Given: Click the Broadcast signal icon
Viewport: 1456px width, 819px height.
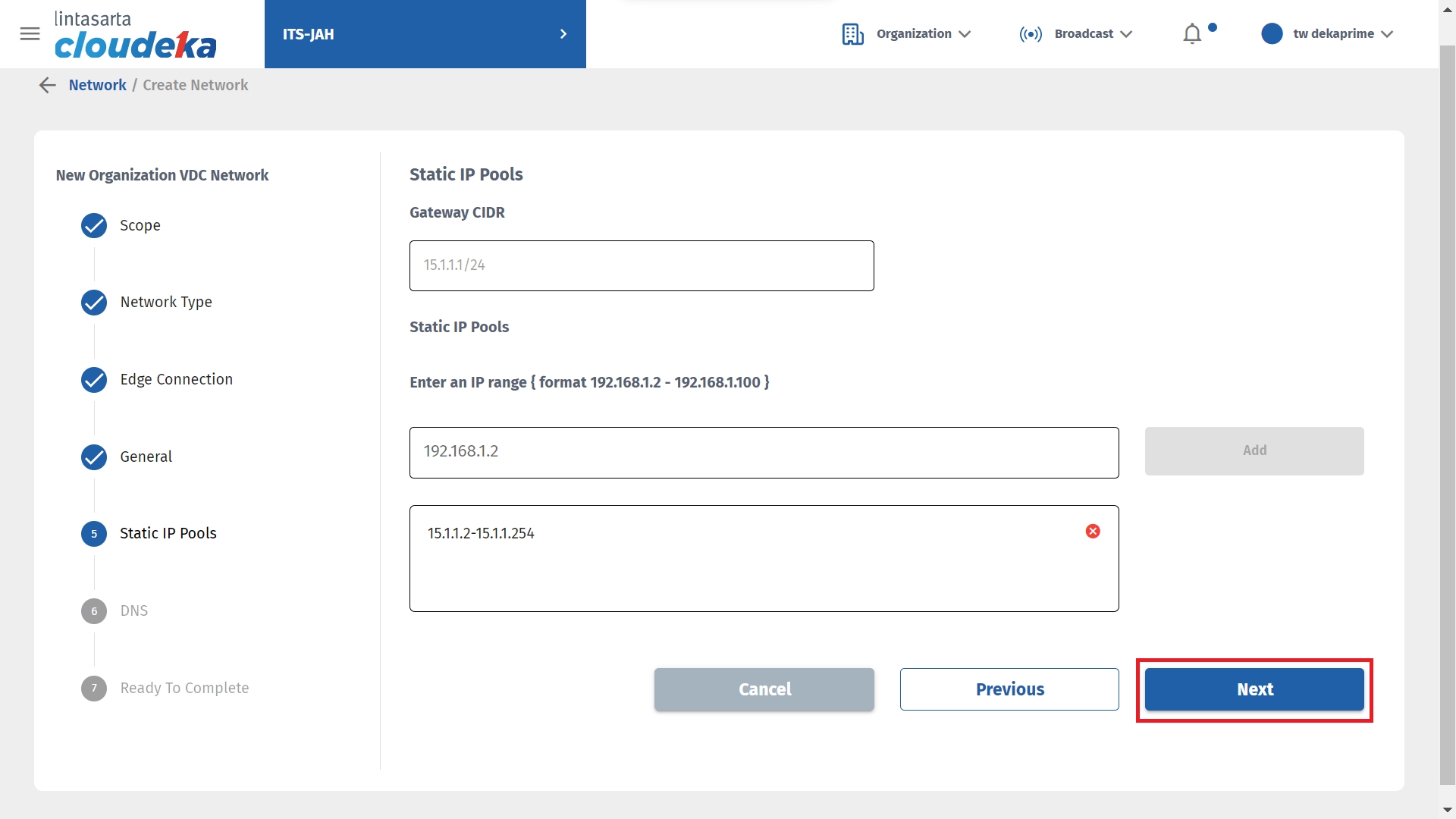Looking at the screenshot, I should (1031, 34).
